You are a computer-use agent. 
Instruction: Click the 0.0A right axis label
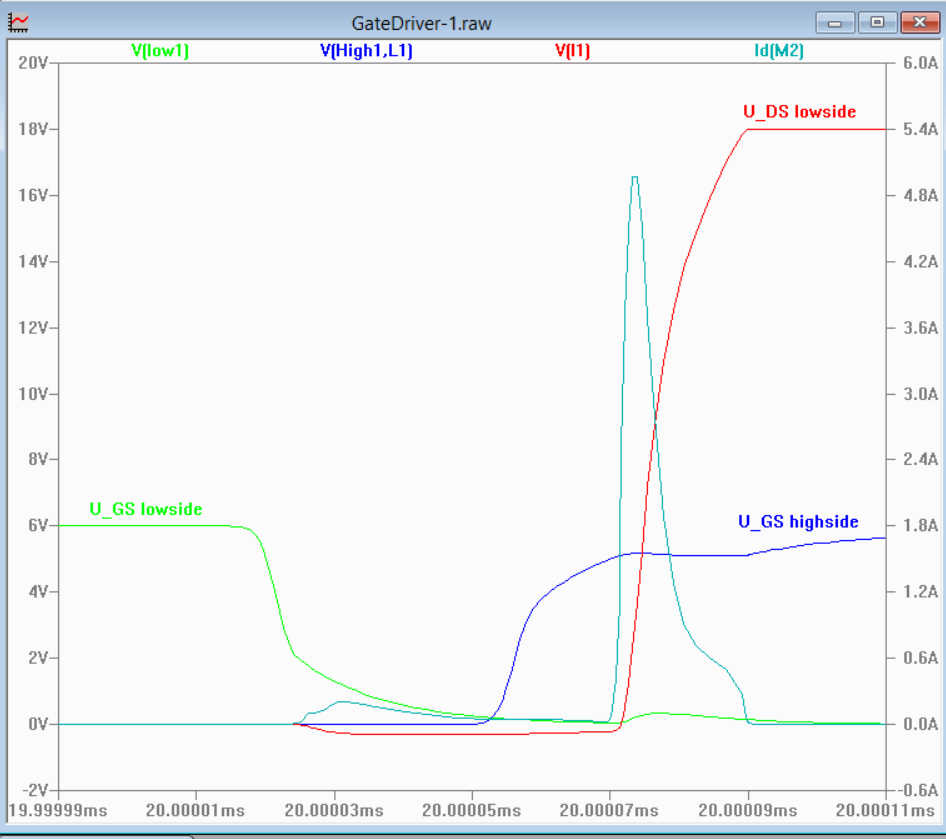[x=921, y=724]
